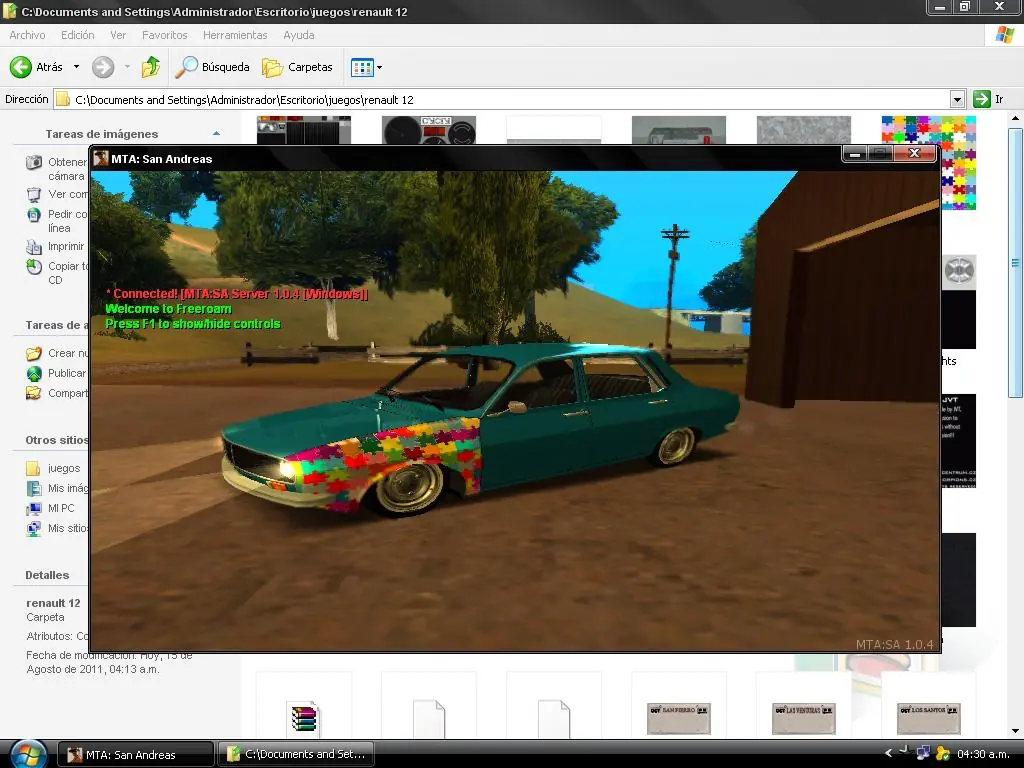Screen dimensions: 1024x768
Task: Open the Atrás history dropdown arrow
Action: 76,67
